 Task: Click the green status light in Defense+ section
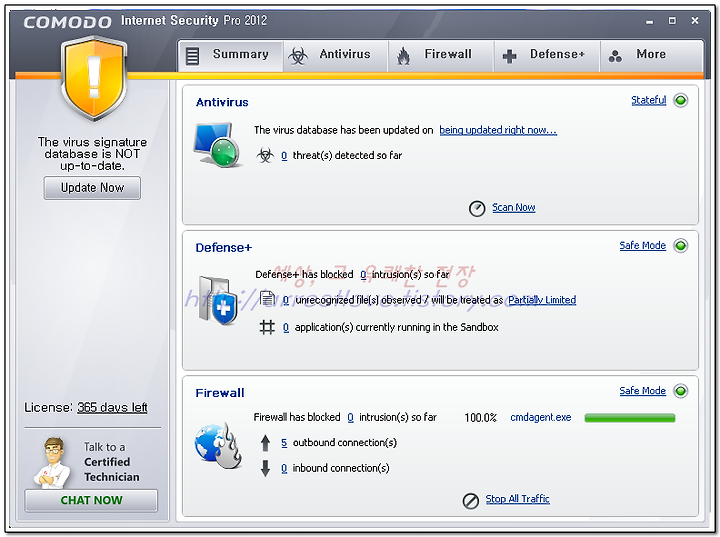point(681,246)
